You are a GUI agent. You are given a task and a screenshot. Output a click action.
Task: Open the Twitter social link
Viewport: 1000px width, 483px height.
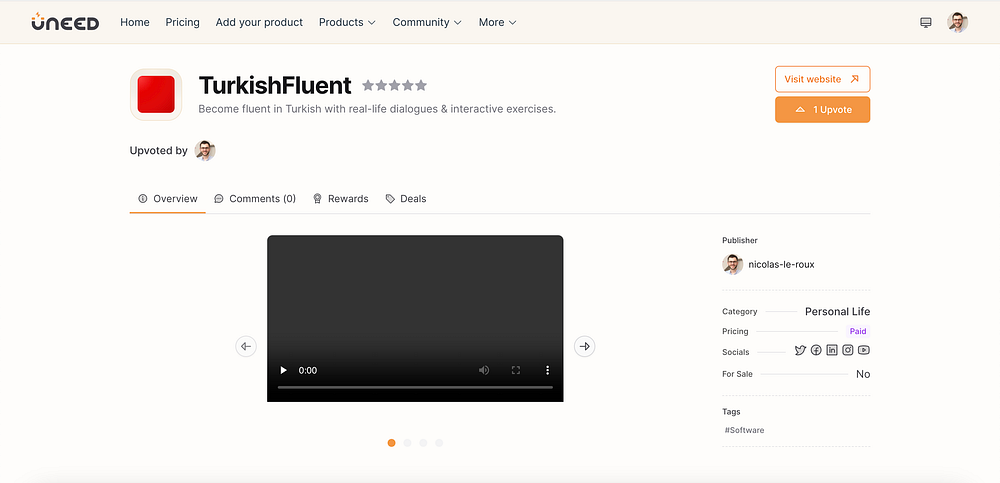(x=800, y=350)
